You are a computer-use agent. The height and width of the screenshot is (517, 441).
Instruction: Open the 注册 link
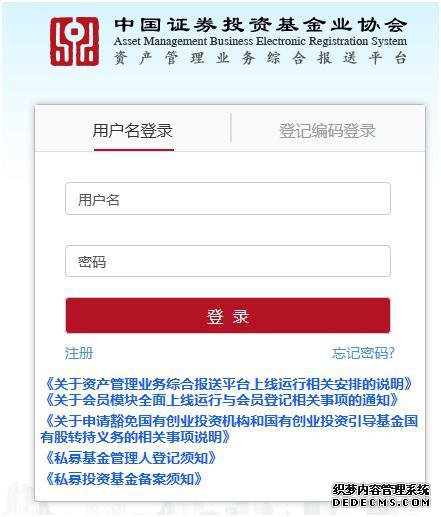click(79, 353)
